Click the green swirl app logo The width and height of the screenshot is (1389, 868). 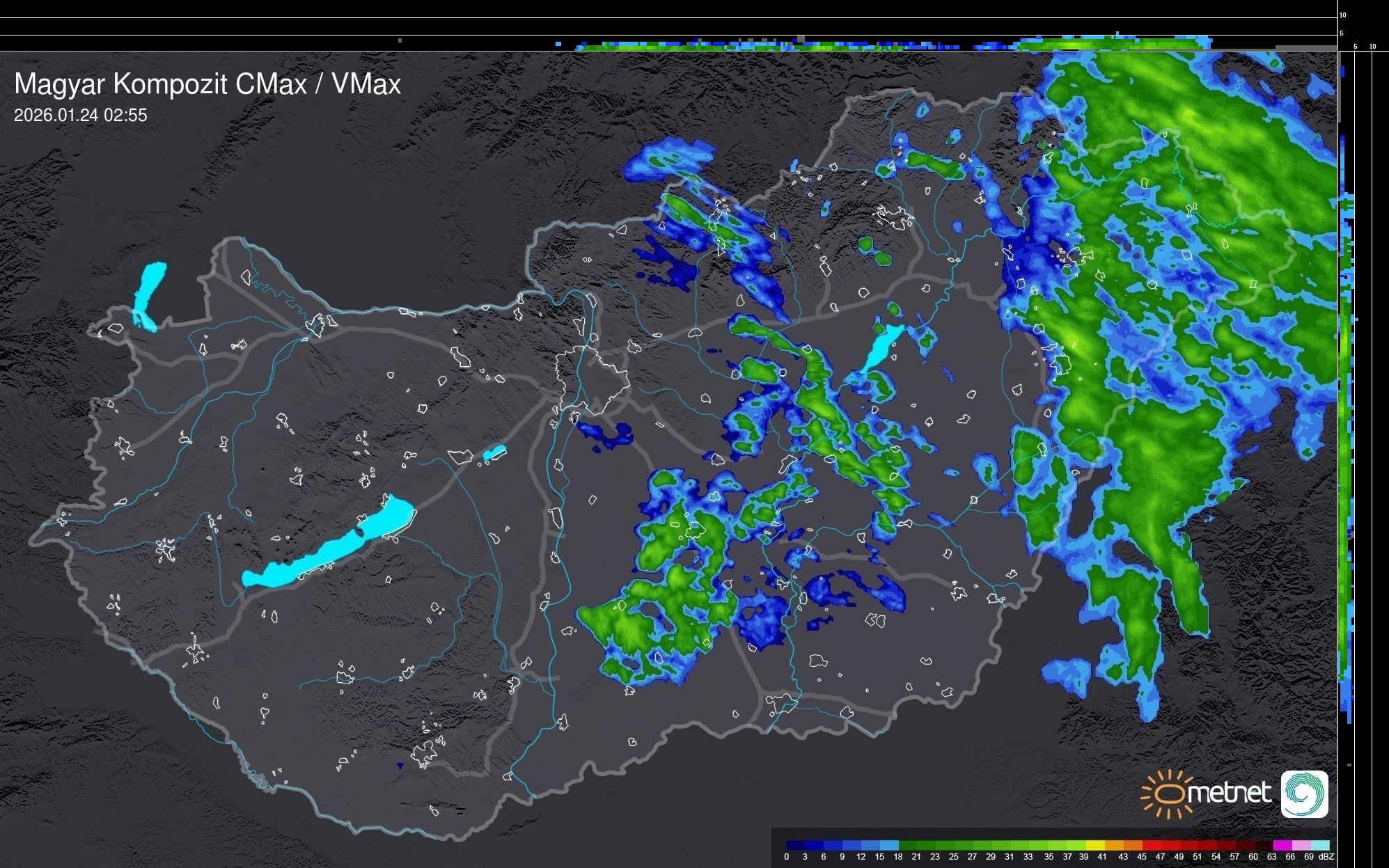[x=1304, y=794]
